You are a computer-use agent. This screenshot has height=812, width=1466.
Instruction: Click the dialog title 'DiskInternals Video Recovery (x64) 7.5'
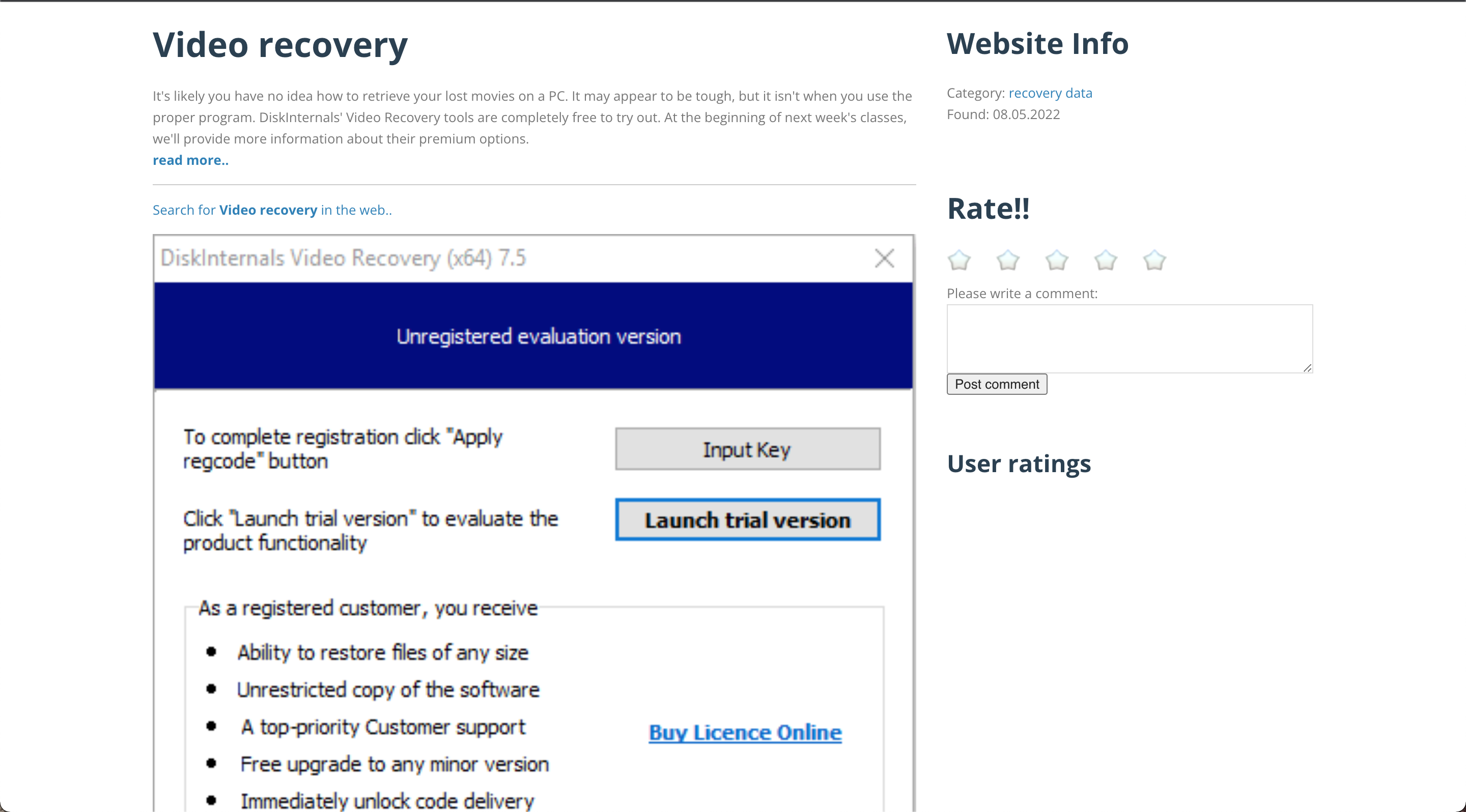tap(343, 258)
